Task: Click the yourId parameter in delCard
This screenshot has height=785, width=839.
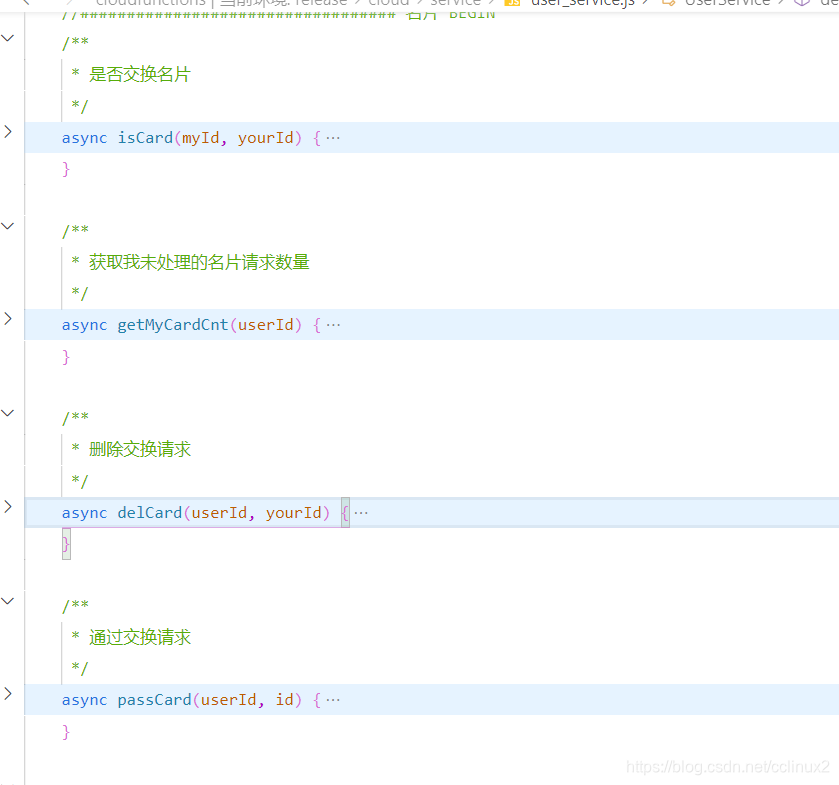Action: (x=294, y=513)
